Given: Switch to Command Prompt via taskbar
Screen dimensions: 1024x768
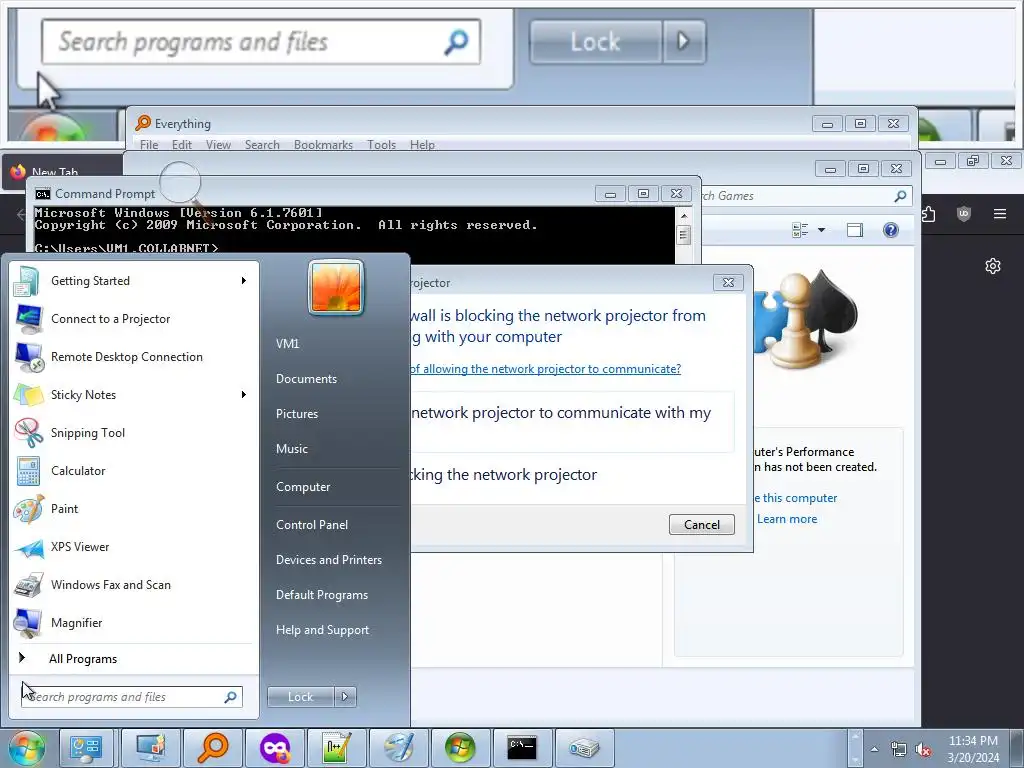Looking at the screenshot, I should [x=522, y=748].
